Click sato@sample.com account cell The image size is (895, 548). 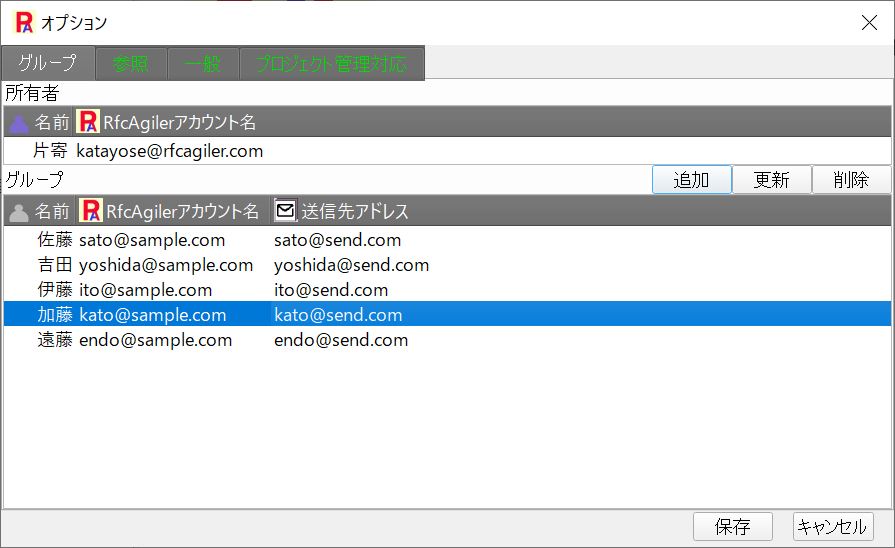152,240
